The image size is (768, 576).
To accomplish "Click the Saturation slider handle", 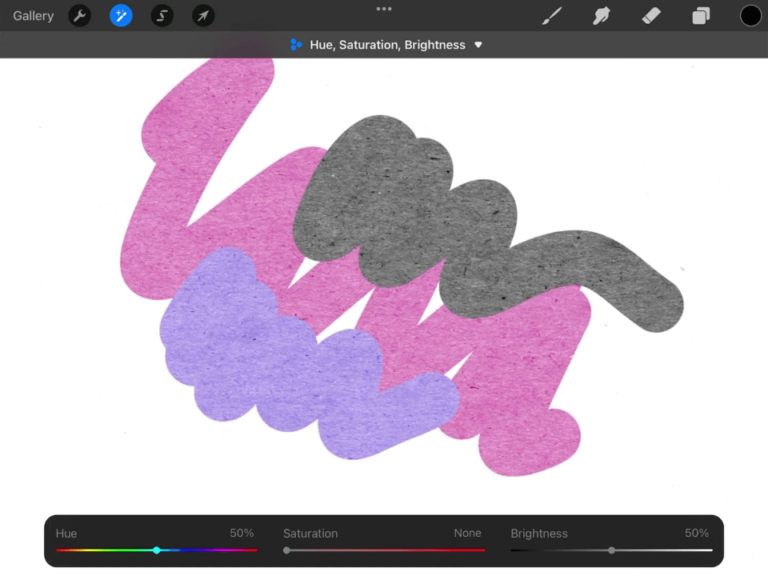I will (287, 550).
